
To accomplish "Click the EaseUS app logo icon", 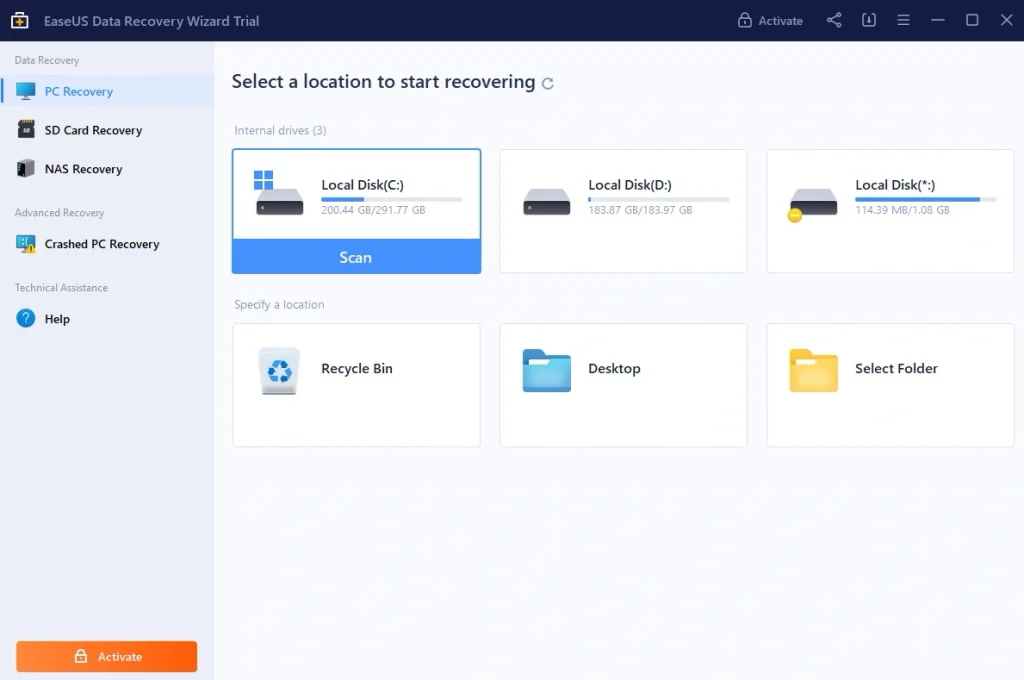I will pyautogui.click(x=20, y=20).
